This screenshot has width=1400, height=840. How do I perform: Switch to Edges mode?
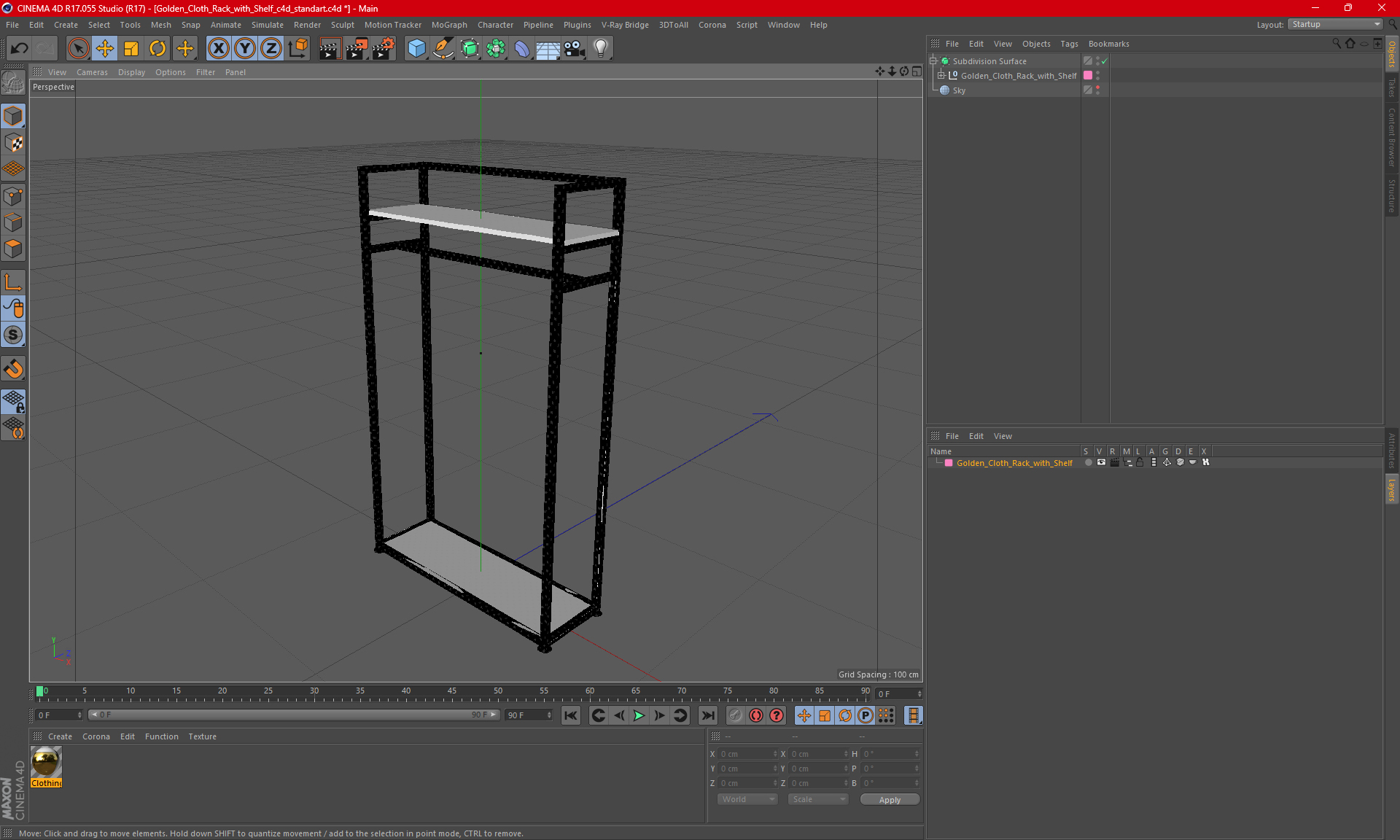[13, 222]
